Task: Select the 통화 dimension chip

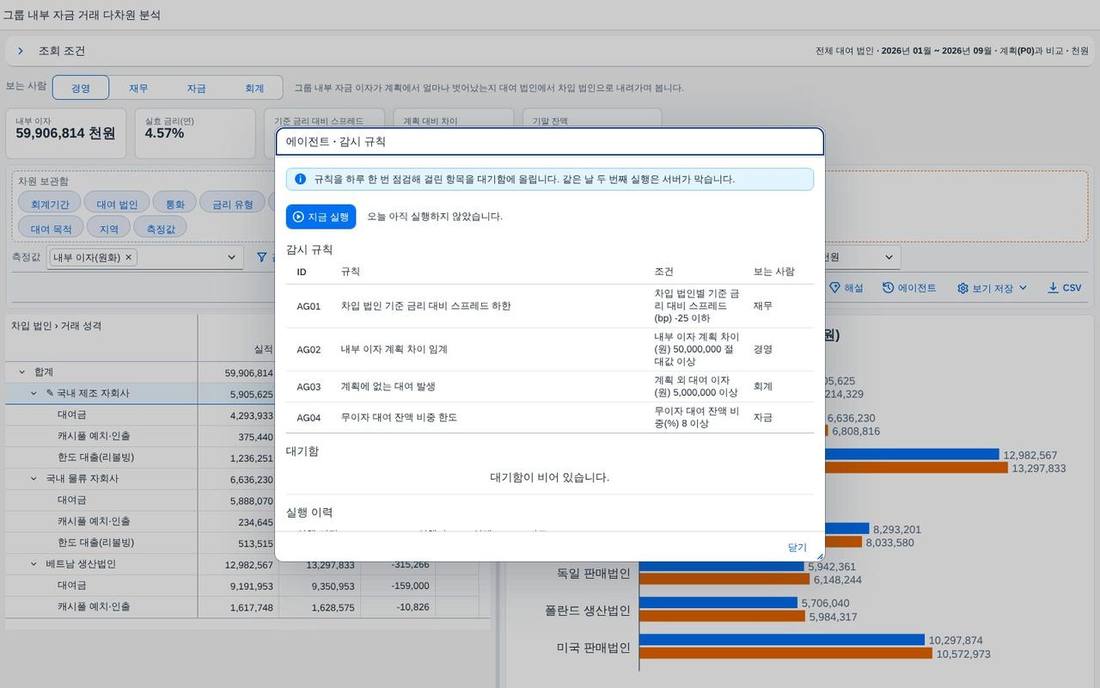Action: 175,204
